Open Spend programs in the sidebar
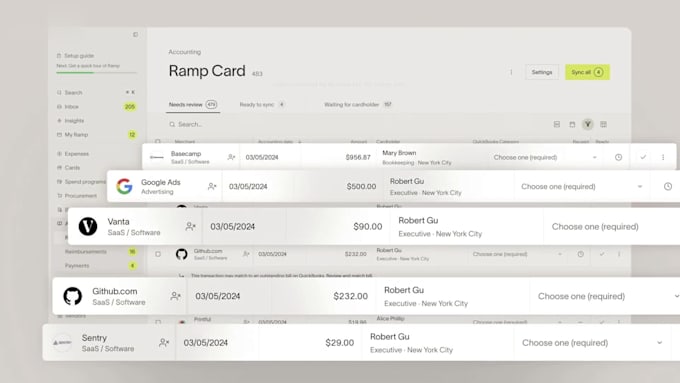Image resolution: width=680 pixels, height=383 pixels. (x=81, y=182)
